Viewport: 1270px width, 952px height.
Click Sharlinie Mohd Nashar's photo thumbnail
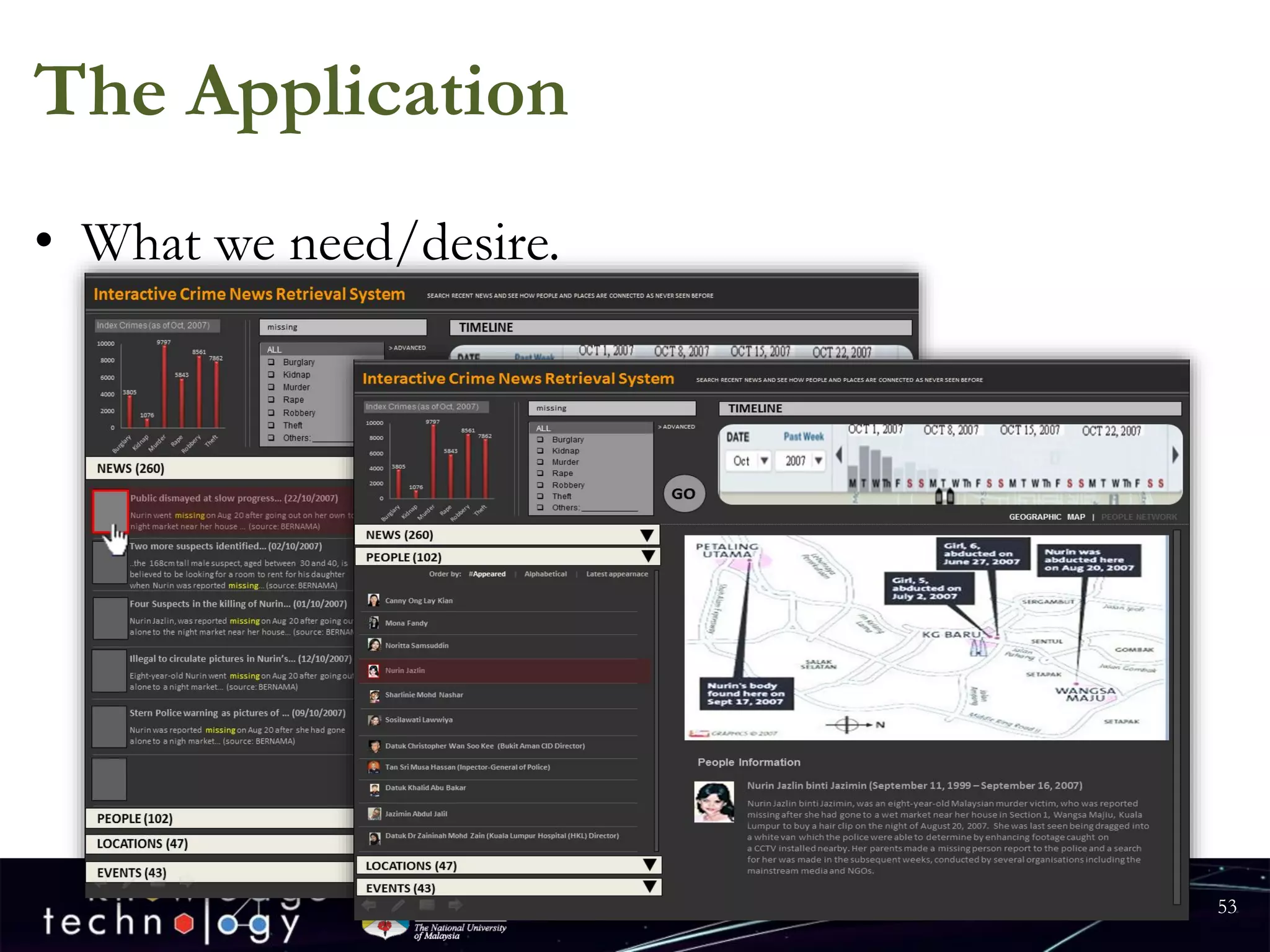[x=373, y=696]
